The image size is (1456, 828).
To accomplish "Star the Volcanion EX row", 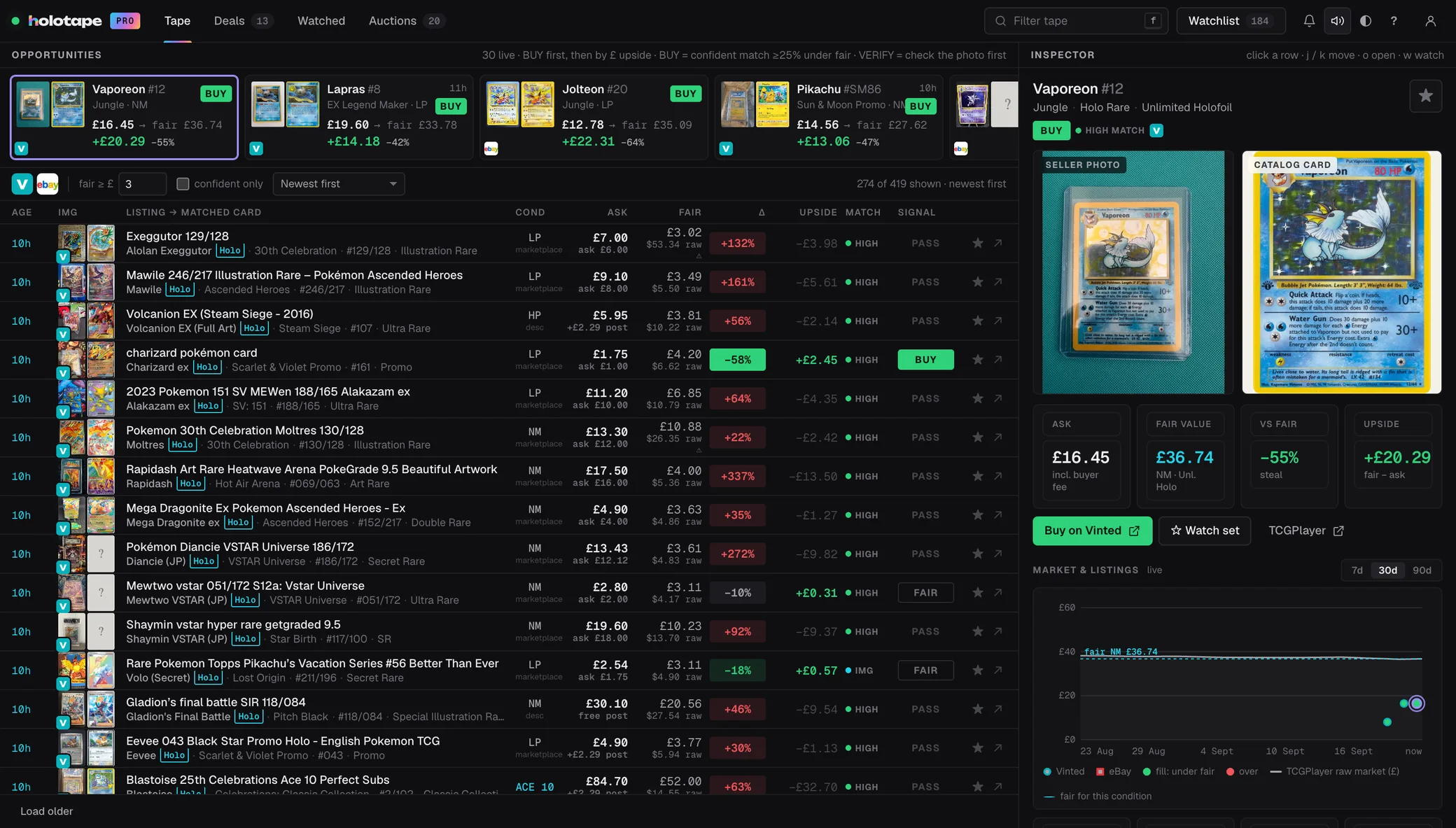I will pos(978,321).
